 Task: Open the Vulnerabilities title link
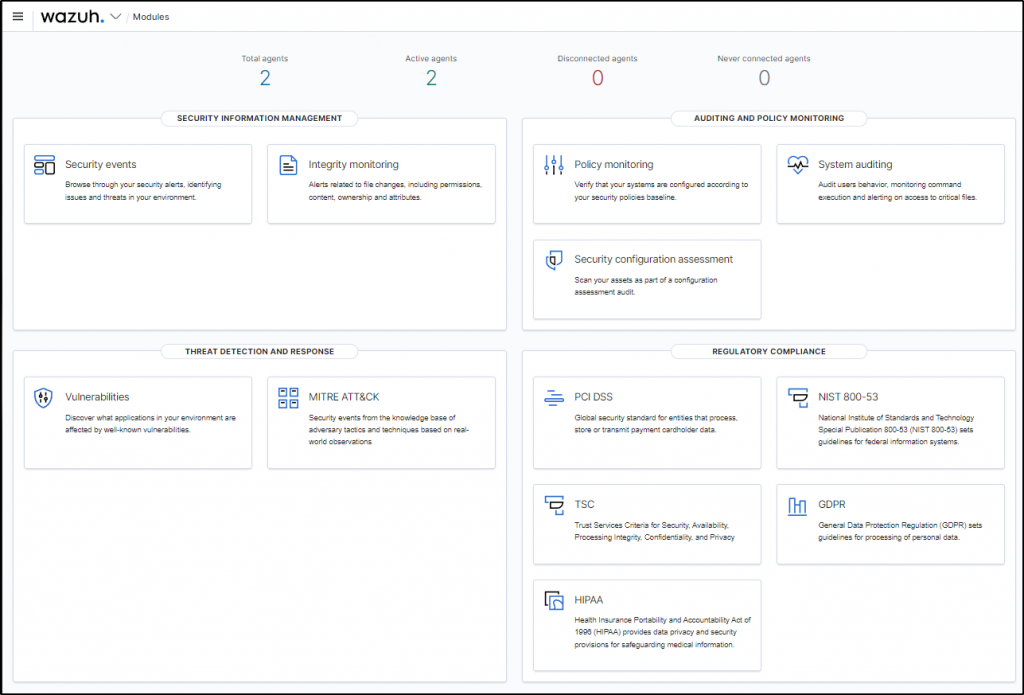(x=97, y=396)
